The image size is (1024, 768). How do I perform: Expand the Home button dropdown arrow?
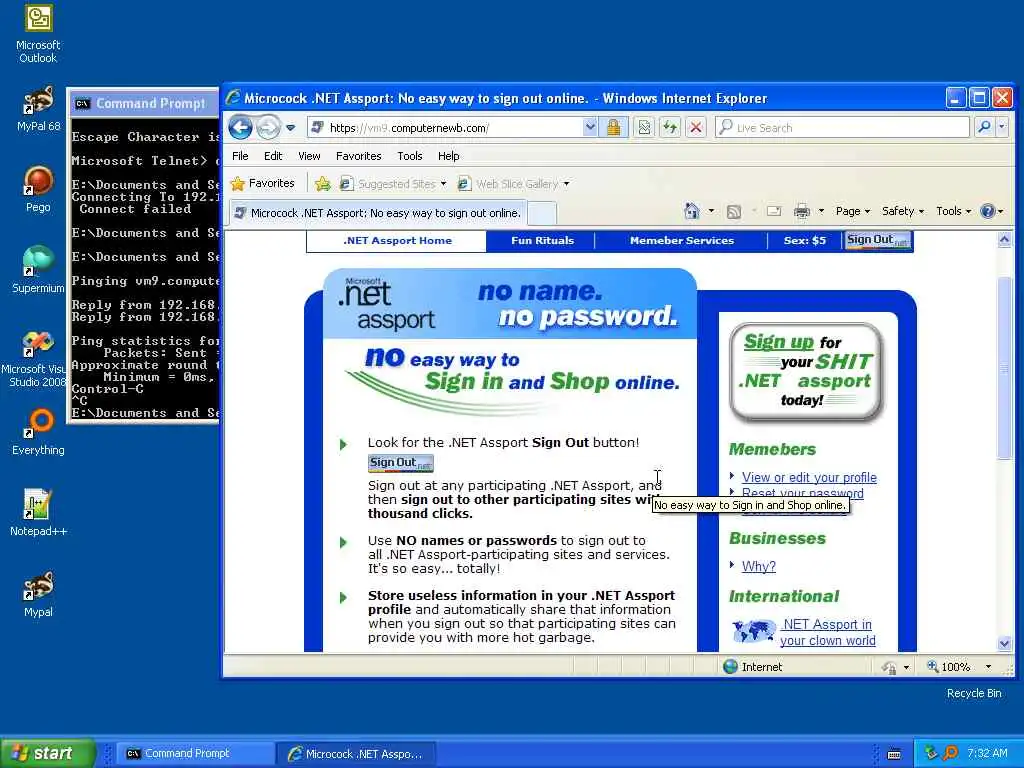[711, 211]
